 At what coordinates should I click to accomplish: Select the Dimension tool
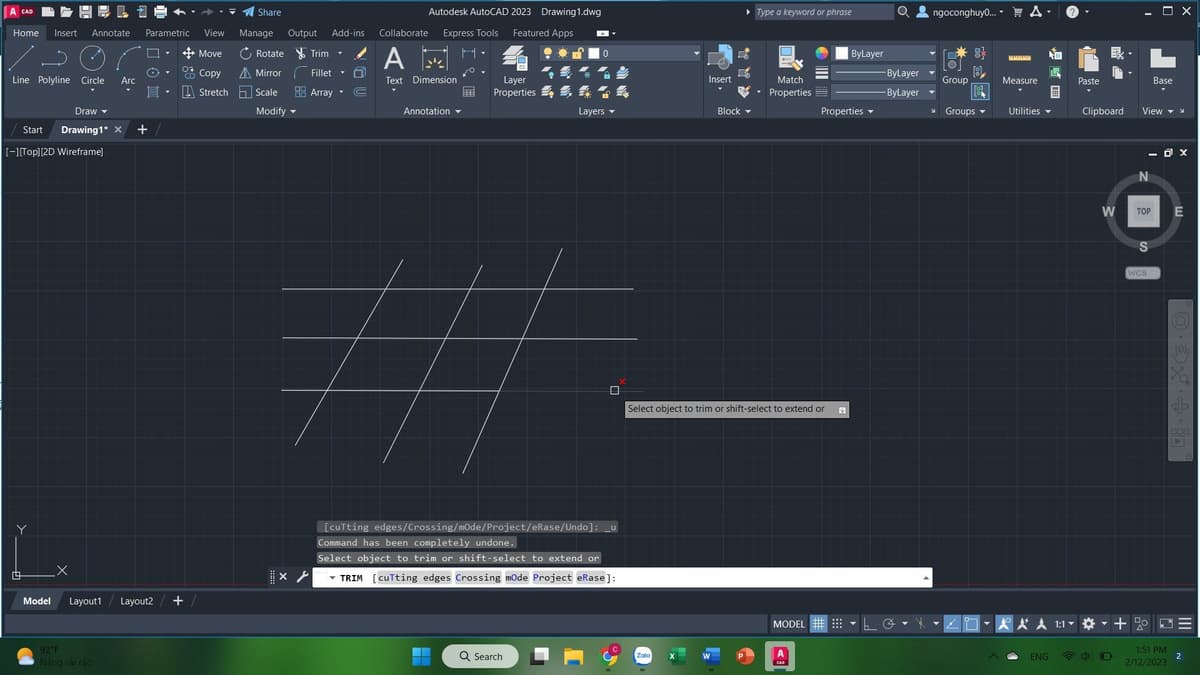tap(435, 66)
